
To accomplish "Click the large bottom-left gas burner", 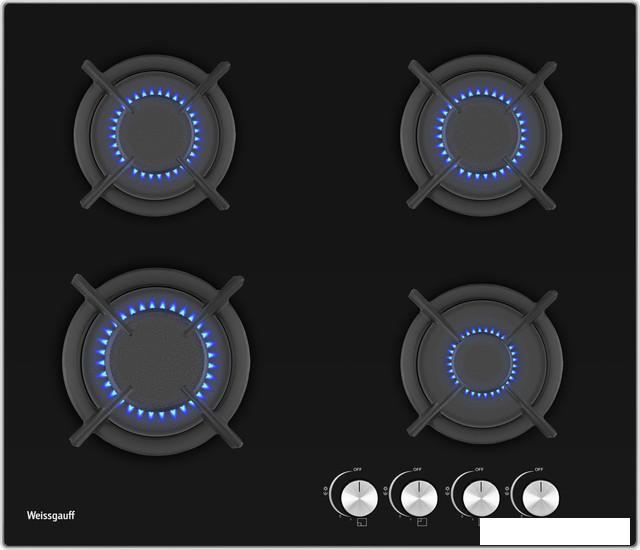I will pos(155,356).
